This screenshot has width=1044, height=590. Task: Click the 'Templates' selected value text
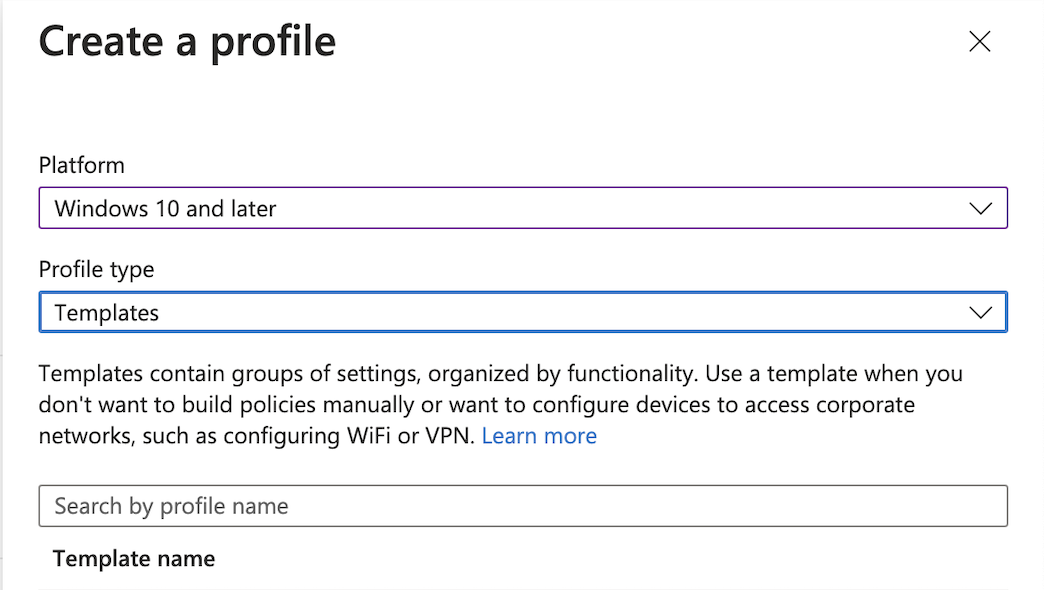click(107, 313)
